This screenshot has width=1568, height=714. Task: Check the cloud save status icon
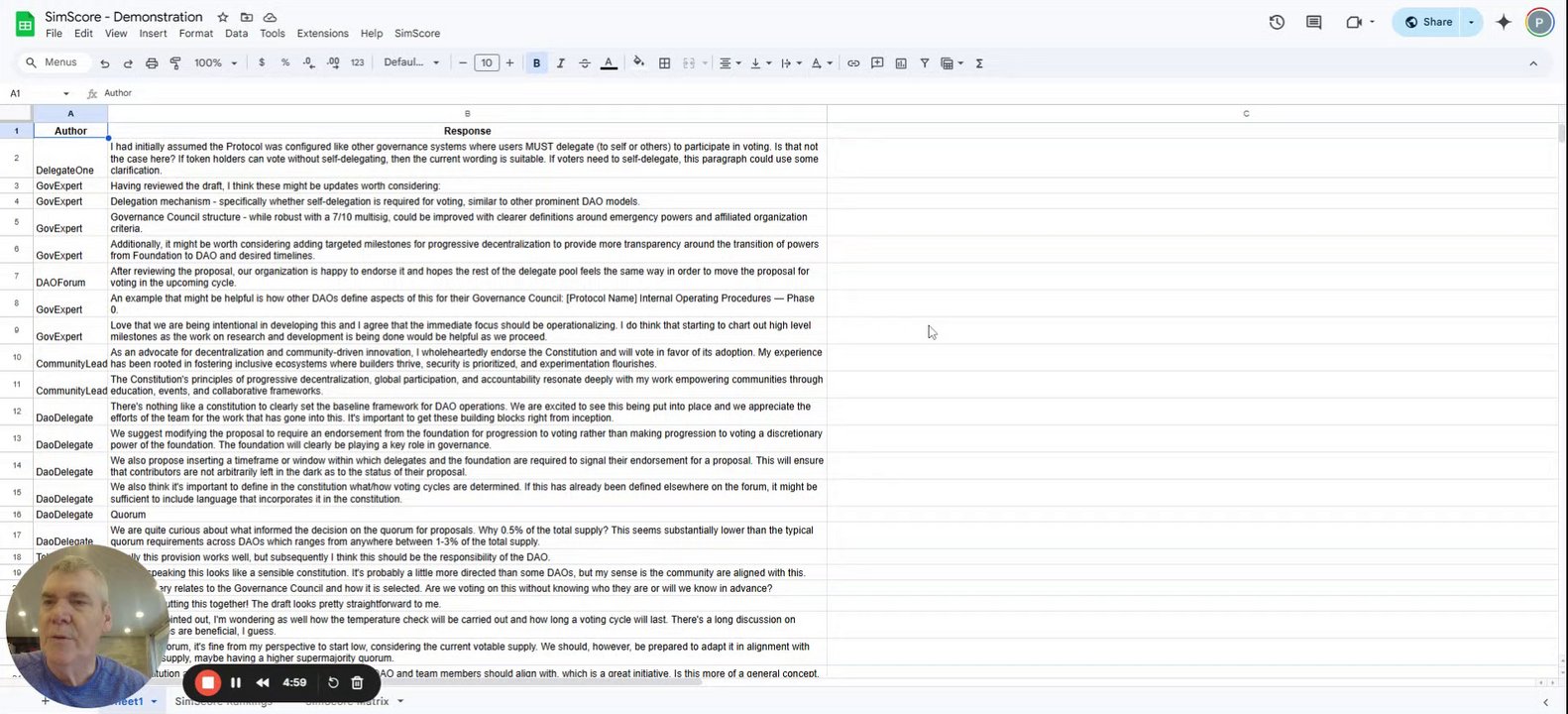[270, 17]
